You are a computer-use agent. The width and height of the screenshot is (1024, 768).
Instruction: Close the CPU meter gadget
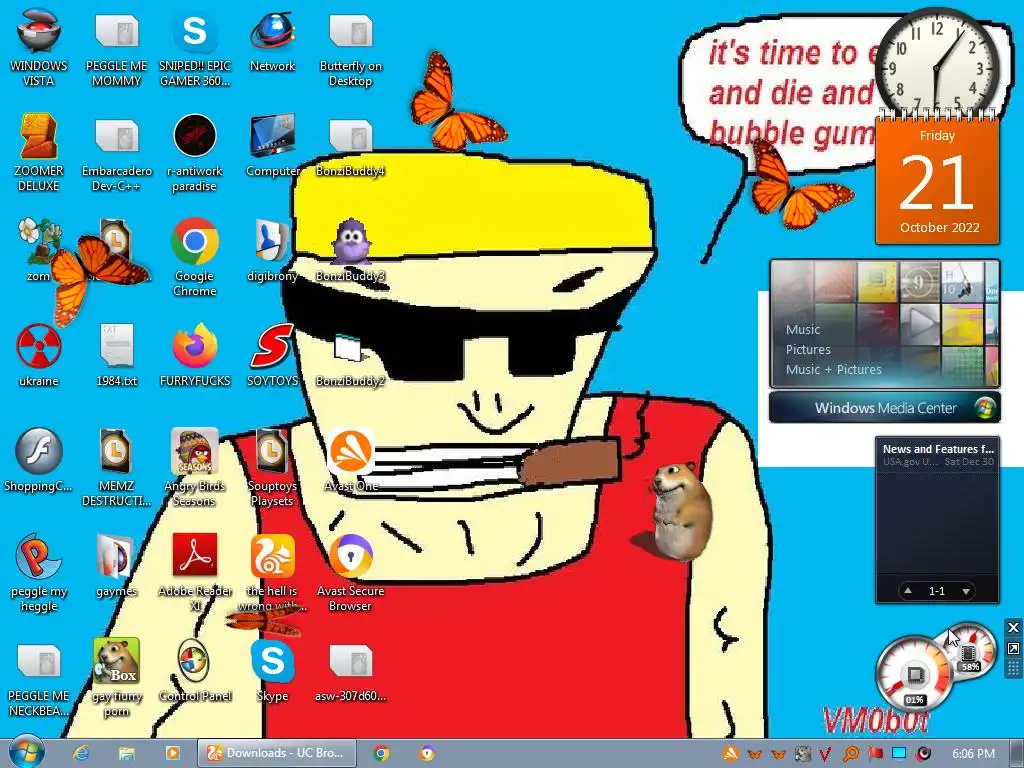pos(1013,628)
